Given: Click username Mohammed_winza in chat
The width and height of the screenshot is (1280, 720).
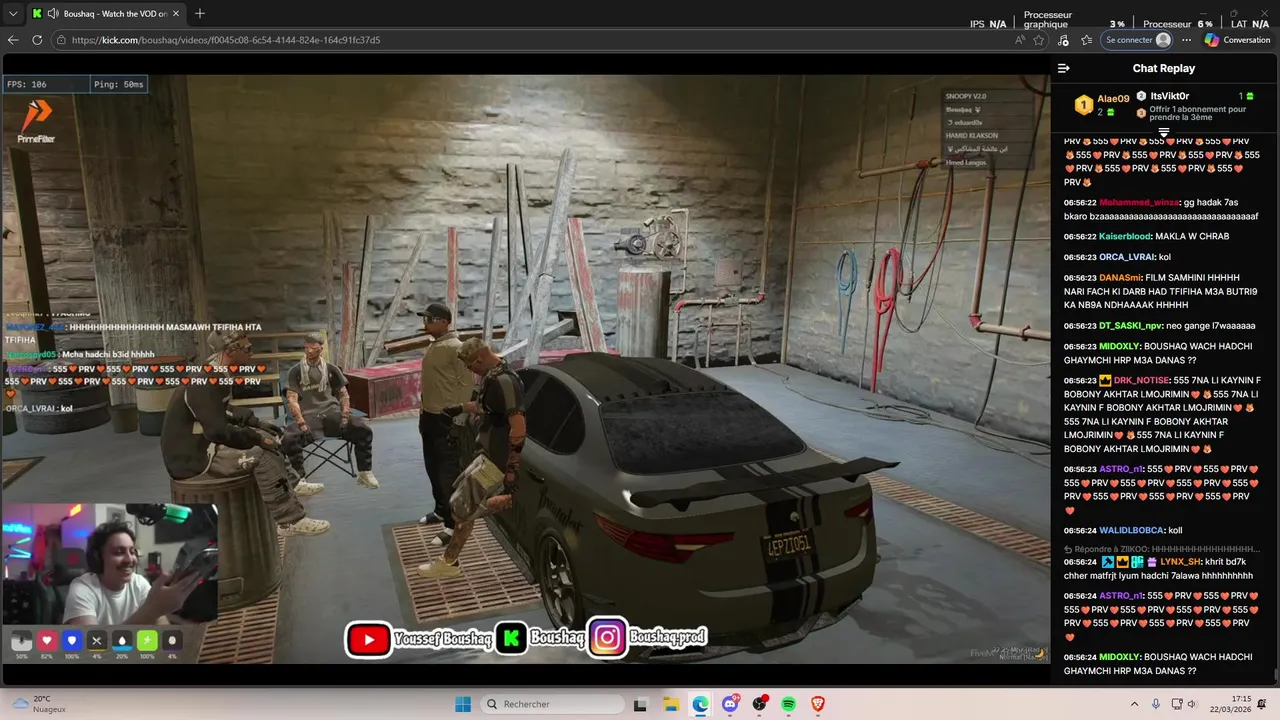Looking at the screenshot, I should click(x=1138, y=202).
